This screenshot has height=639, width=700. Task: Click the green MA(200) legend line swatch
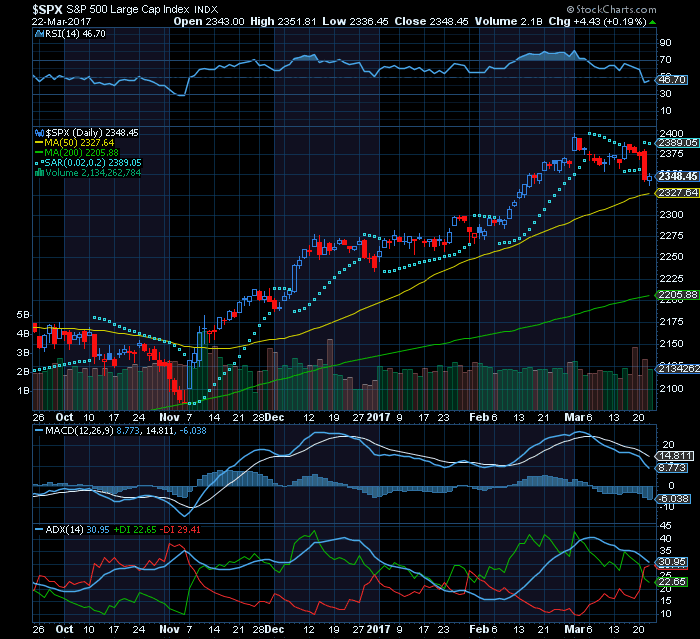pyautogui.click(x=39, y=153)
